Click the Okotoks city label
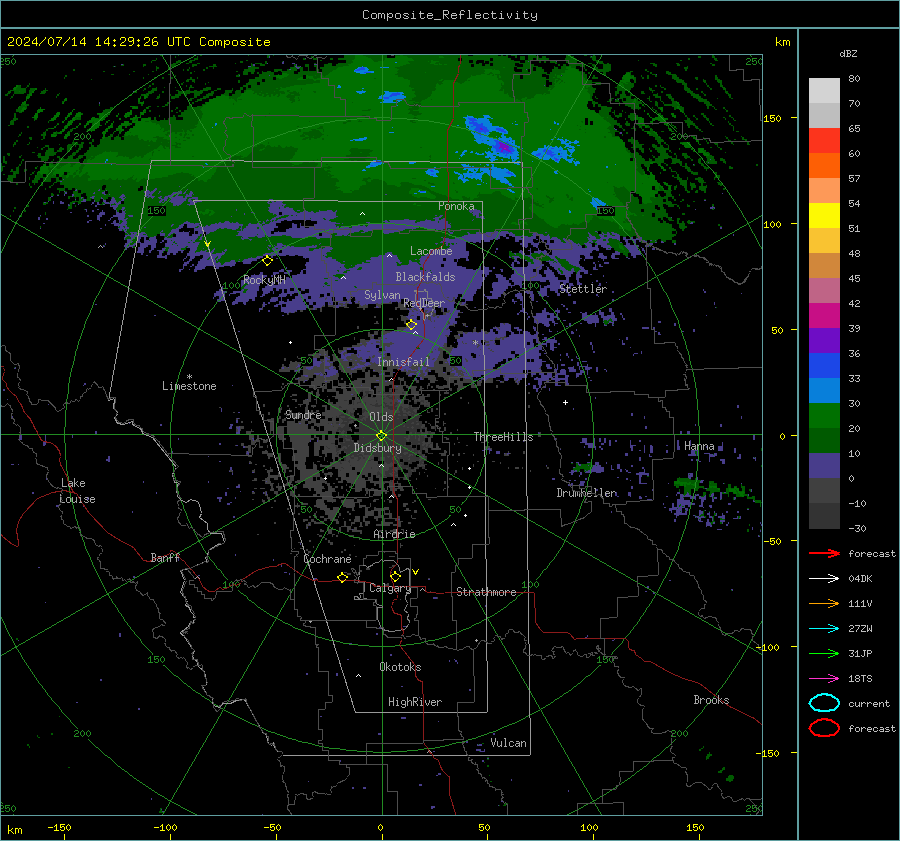 click(x=400, y=667)
